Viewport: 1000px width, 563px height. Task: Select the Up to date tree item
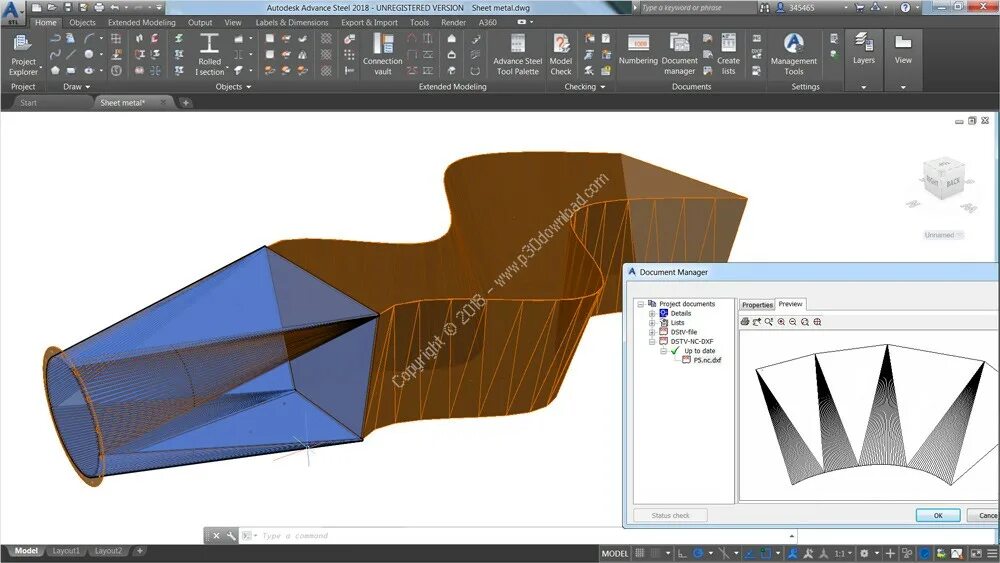point(700,351)
